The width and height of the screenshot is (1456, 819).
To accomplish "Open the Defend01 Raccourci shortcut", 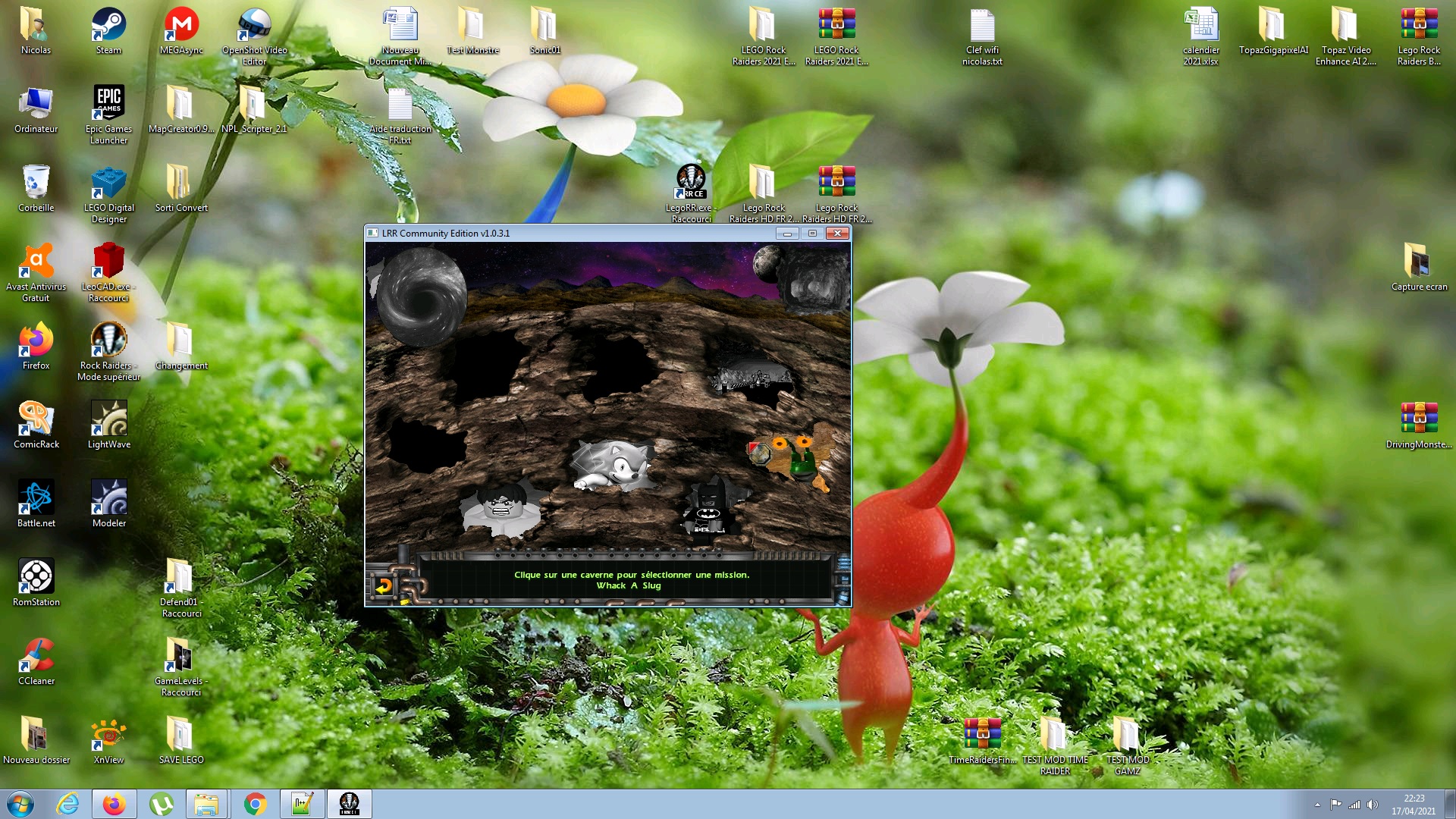I will tap(181, 588).
